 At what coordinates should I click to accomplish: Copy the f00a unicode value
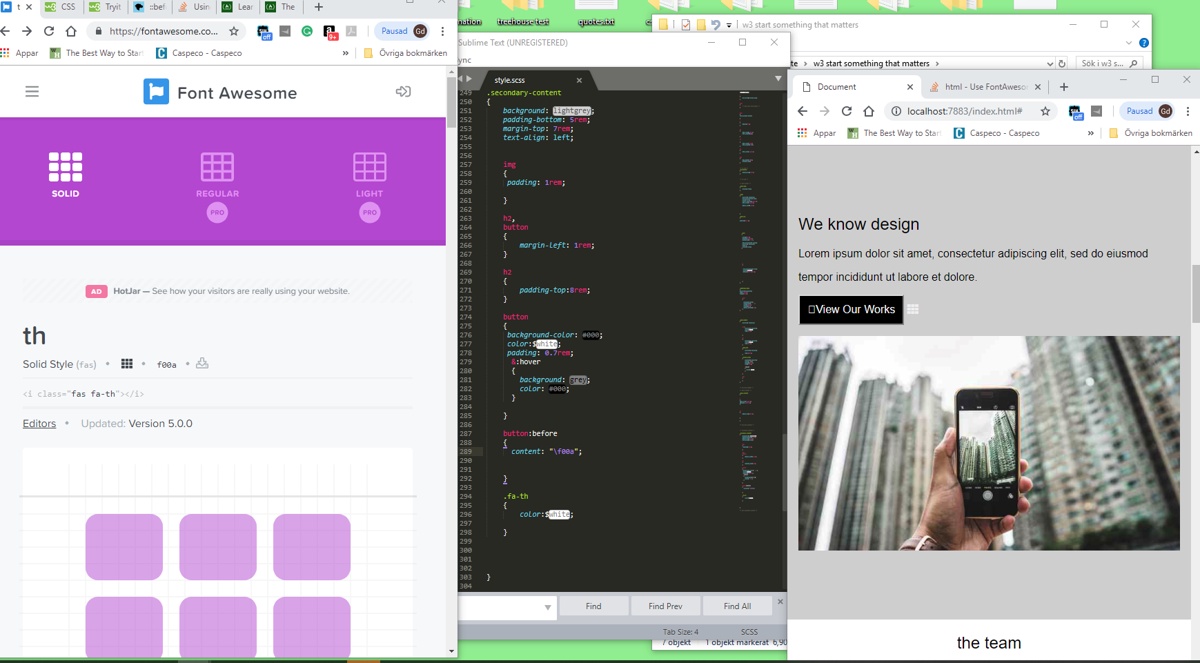click(167, 365)
